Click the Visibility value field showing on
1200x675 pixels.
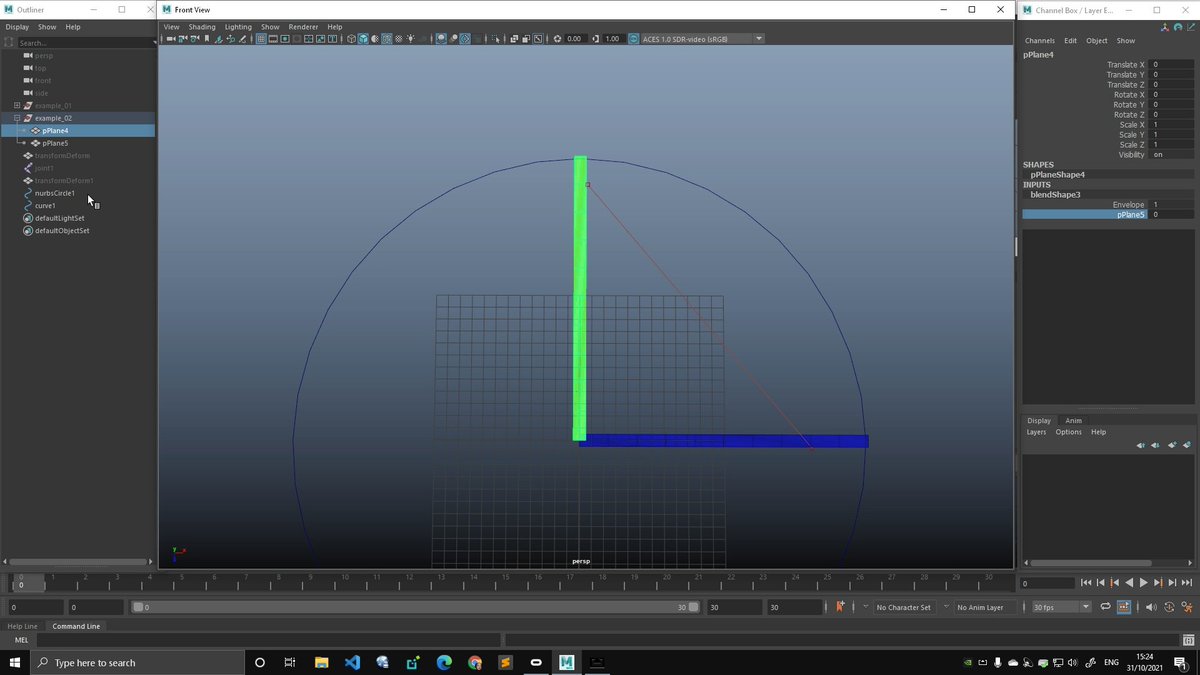pyautogui.click(x=1171, y=155)
